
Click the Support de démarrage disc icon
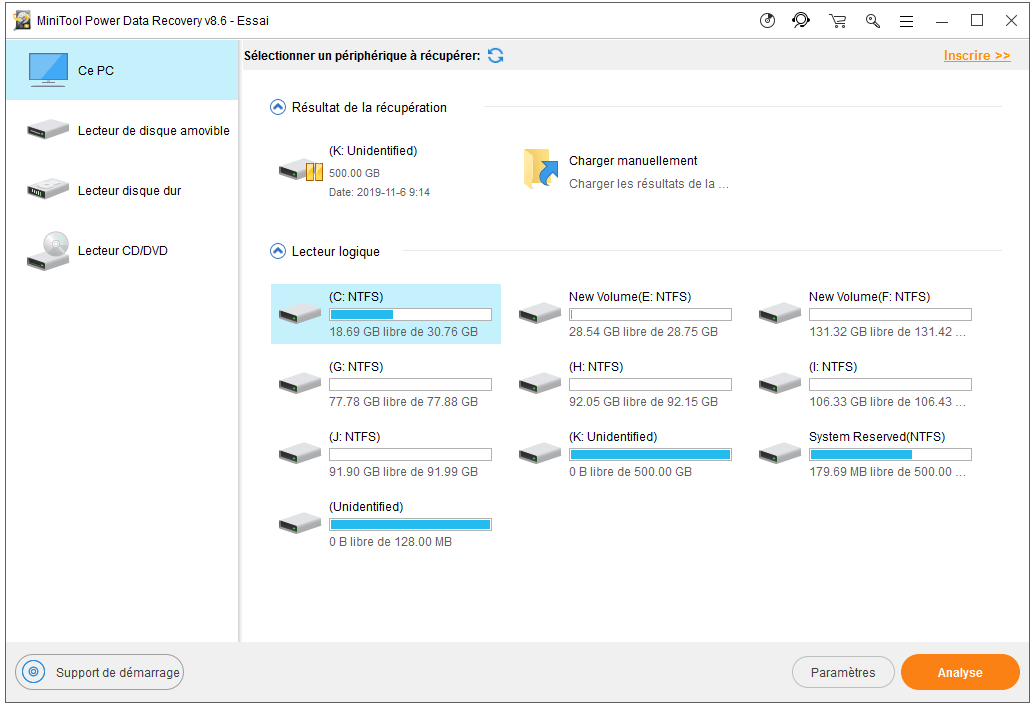[x=34, y=672]
